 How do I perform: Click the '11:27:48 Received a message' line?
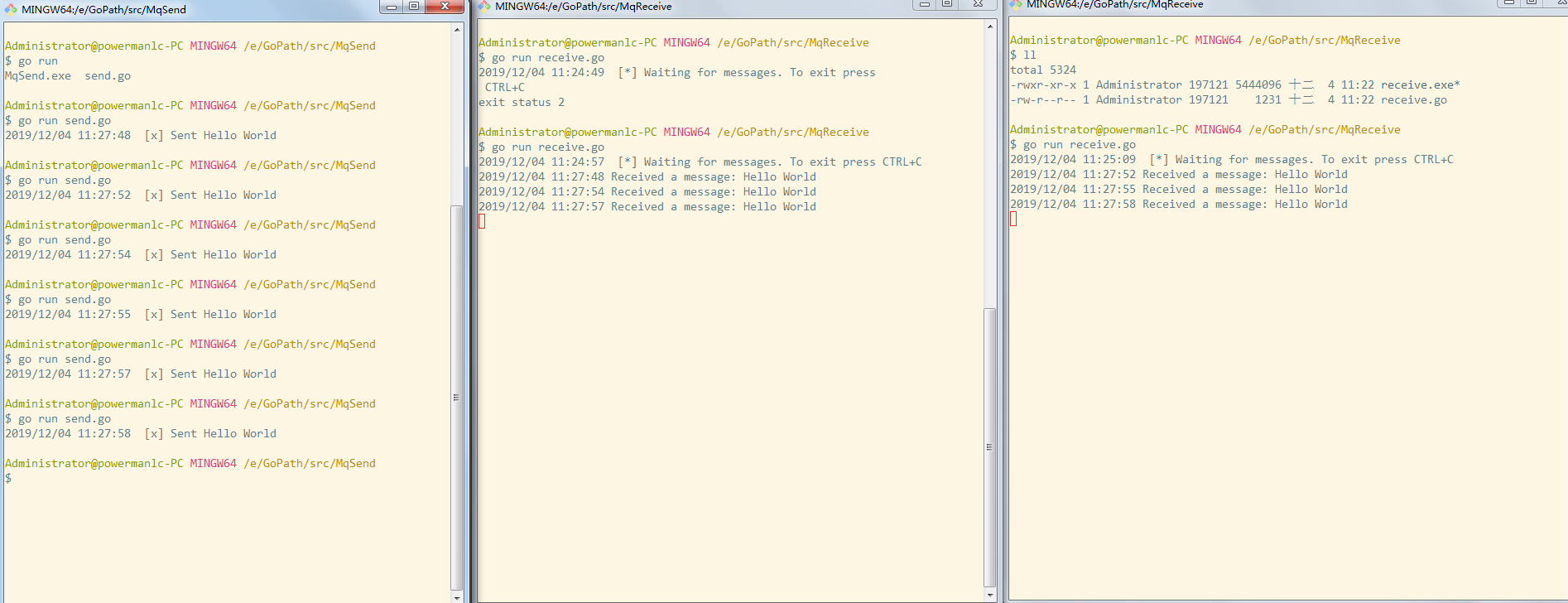point(647,176)
